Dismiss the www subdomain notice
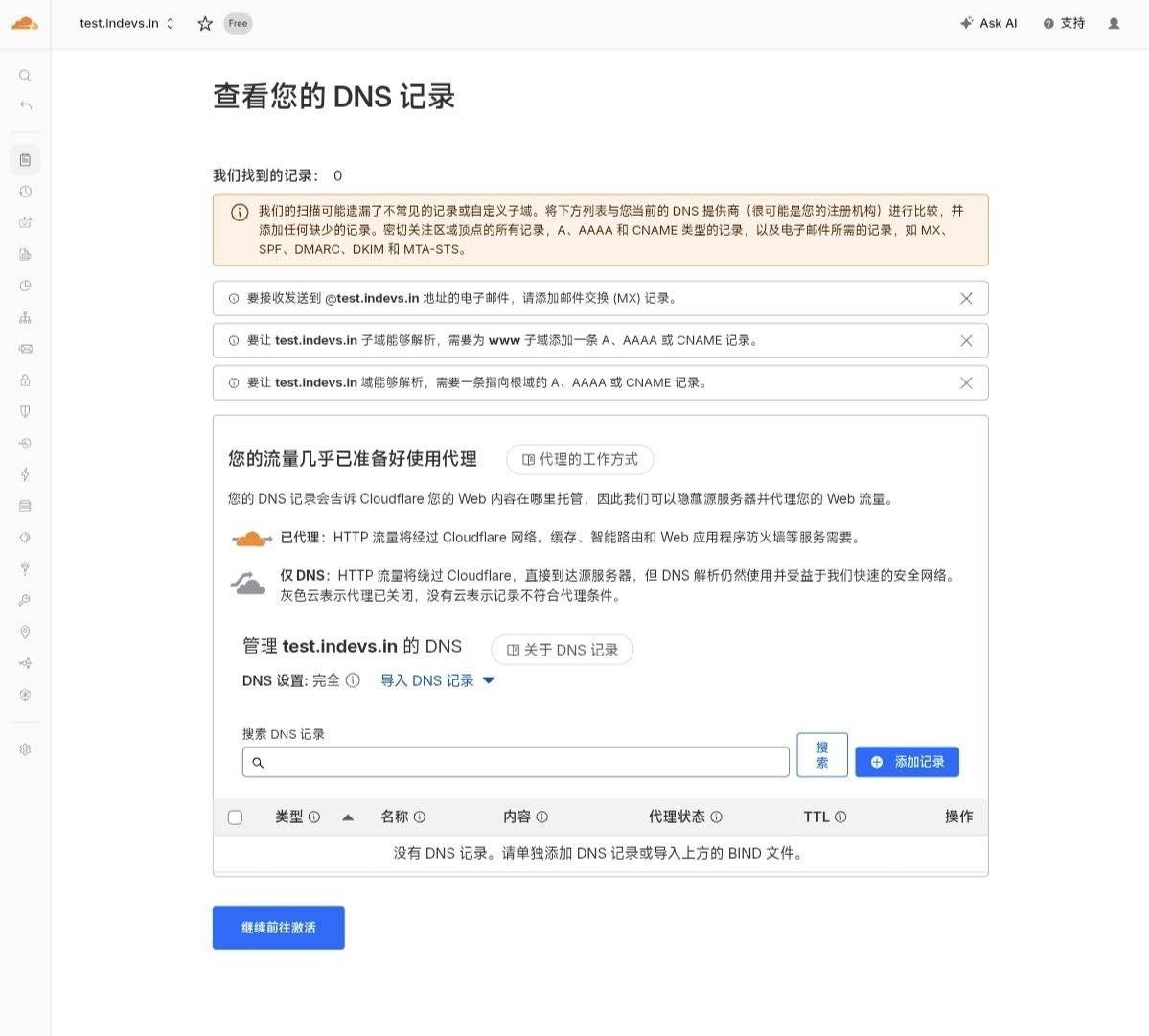Viewport: 1149px width, 1036px height. (967, 340)
